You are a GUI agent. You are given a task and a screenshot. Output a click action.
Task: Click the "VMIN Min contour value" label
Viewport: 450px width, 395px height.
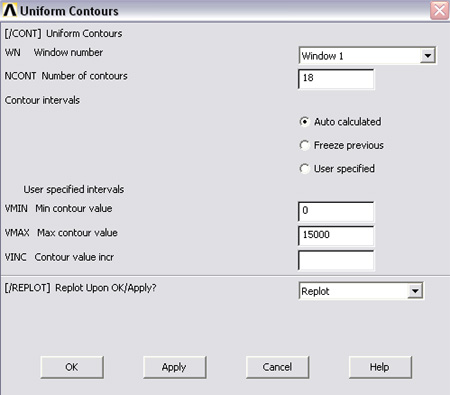tap(58, 209)
